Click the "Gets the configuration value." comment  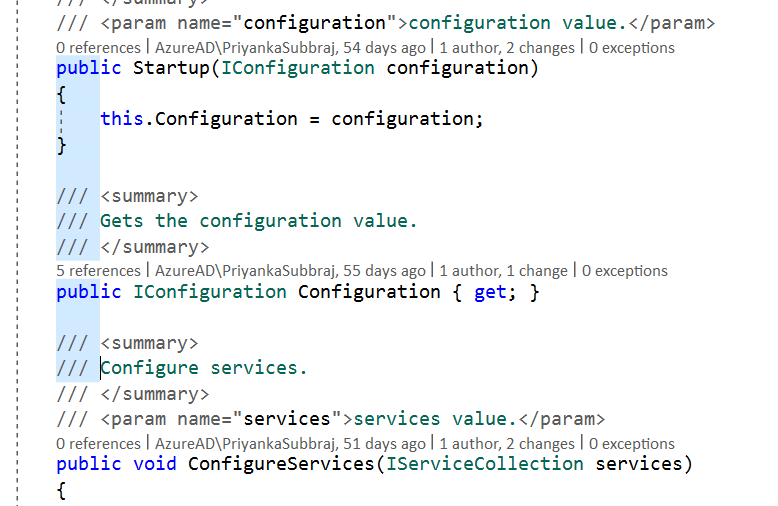tap(259, 221)
